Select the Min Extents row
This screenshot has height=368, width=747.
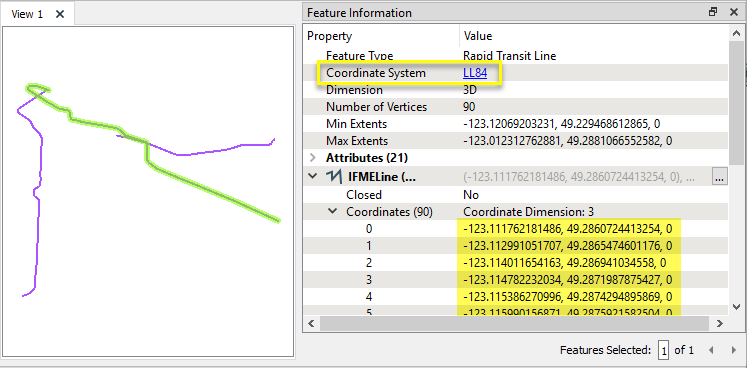516,124
